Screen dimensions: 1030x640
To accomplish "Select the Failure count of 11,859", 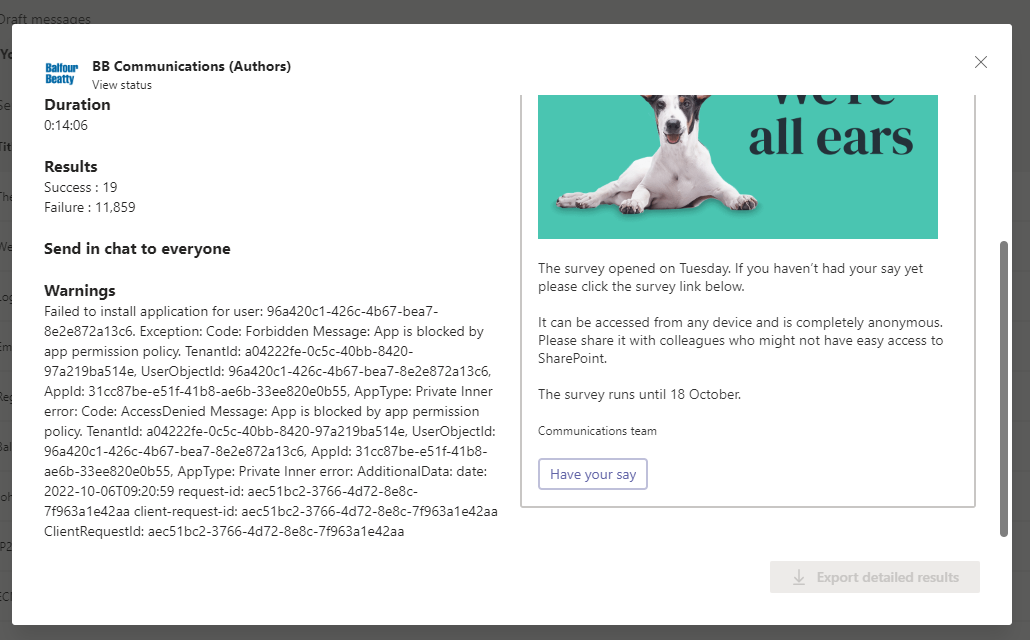I will tap(88, 207).
